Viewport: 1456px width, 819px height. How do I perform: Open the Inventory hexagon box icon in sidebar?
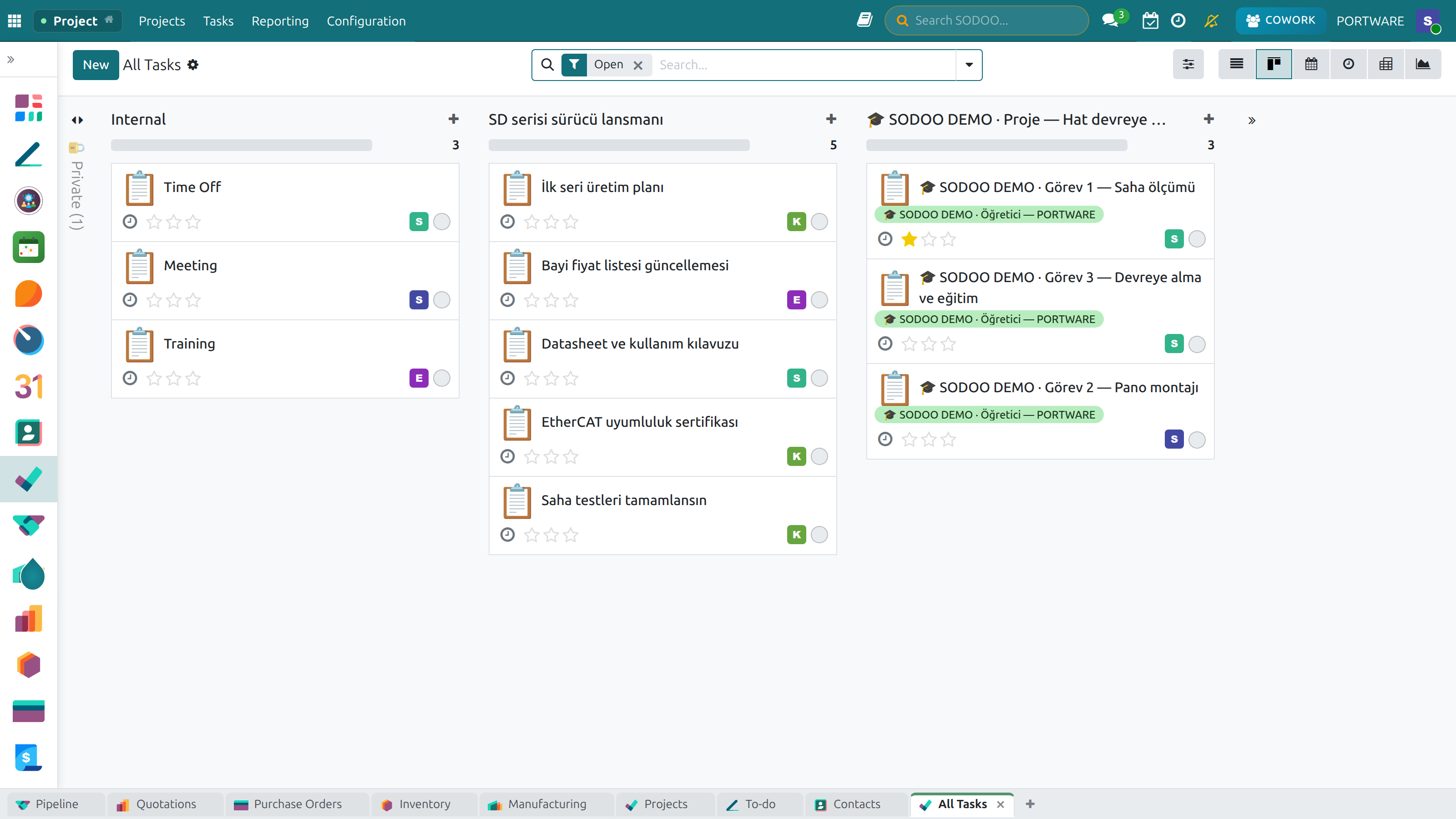point(29,665)
